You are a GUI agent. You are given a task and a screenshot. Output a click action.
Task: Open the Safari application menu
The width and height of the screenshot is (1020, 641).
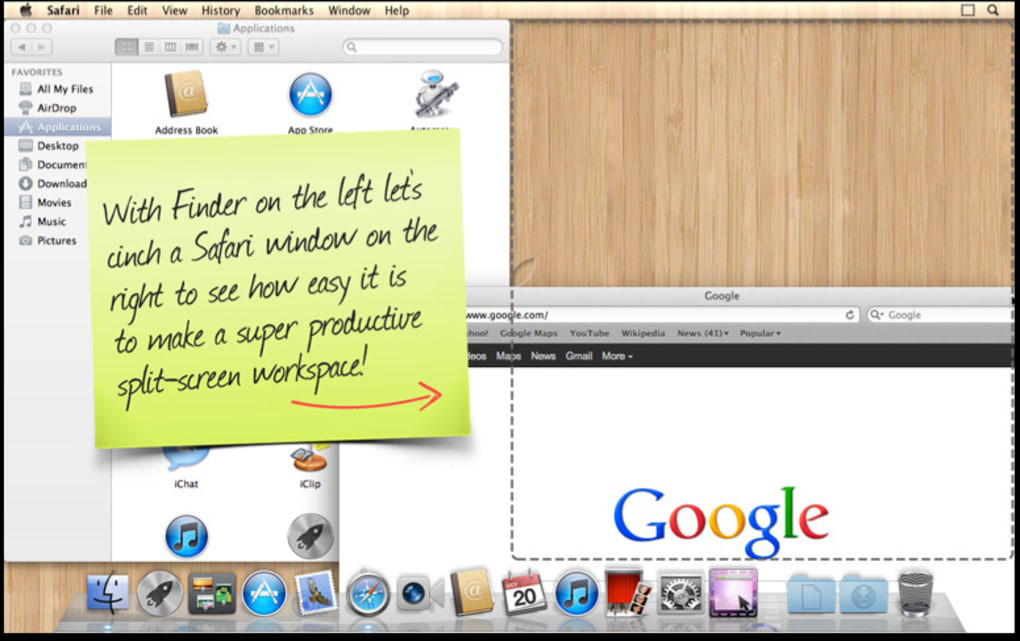63,10
